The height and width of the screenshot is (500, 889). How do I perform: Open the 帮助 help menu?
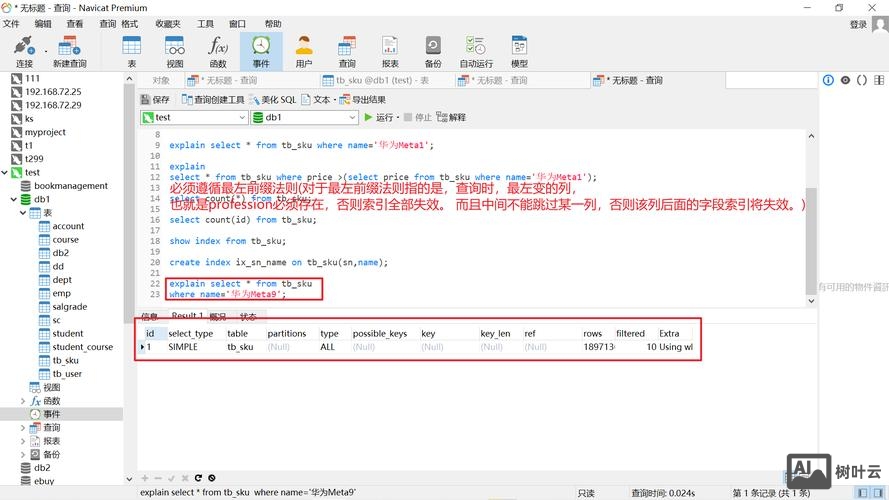coord(273,24)
